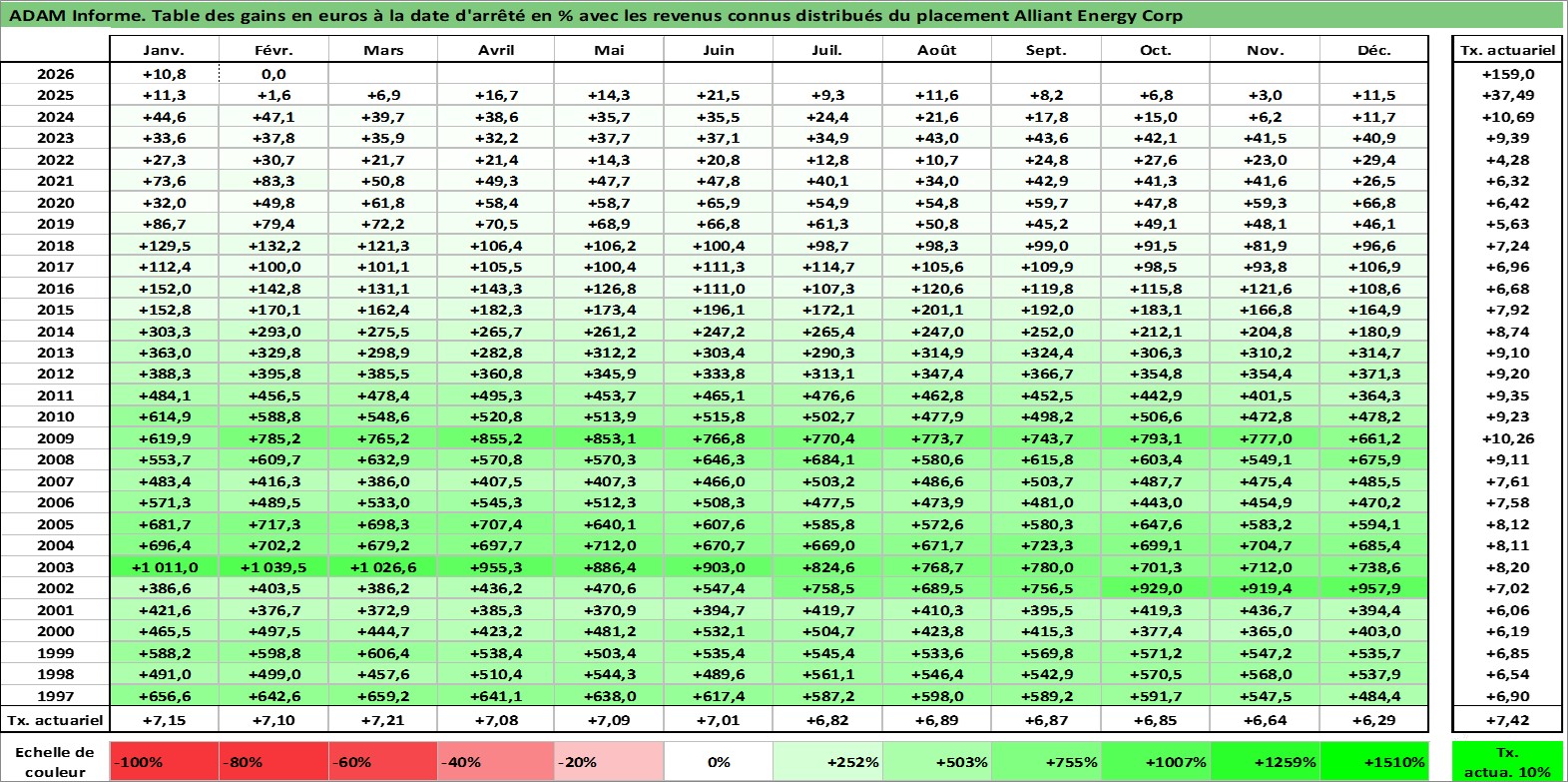The image size is (1568, 782).
Task: Click the Janv. column header
Action: click(164, 50)
